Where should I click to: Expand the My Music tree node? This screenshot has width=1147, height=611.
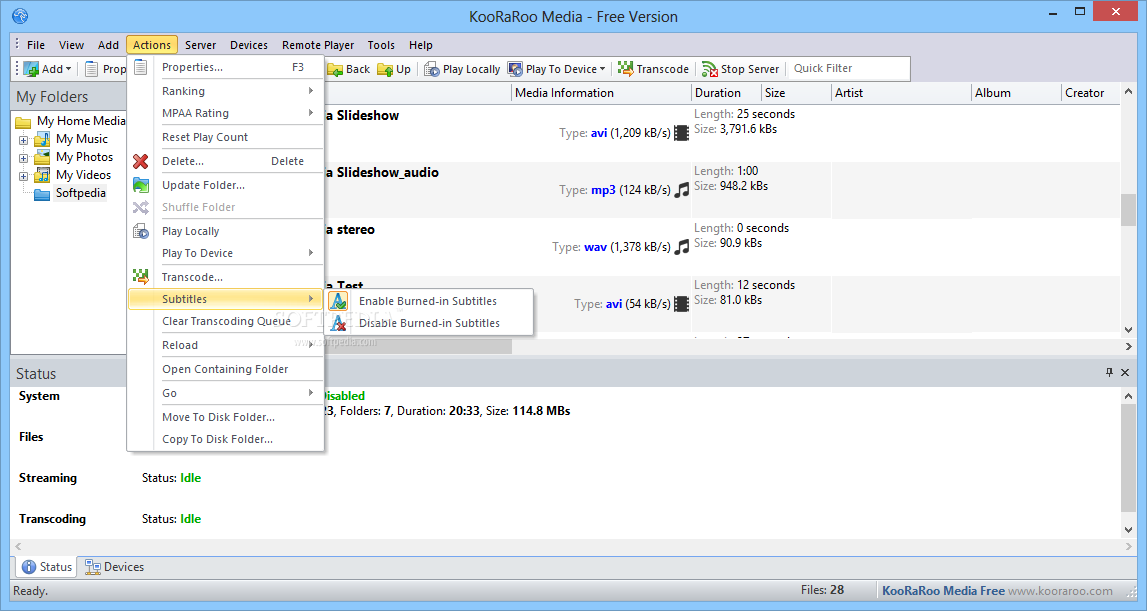23,140
